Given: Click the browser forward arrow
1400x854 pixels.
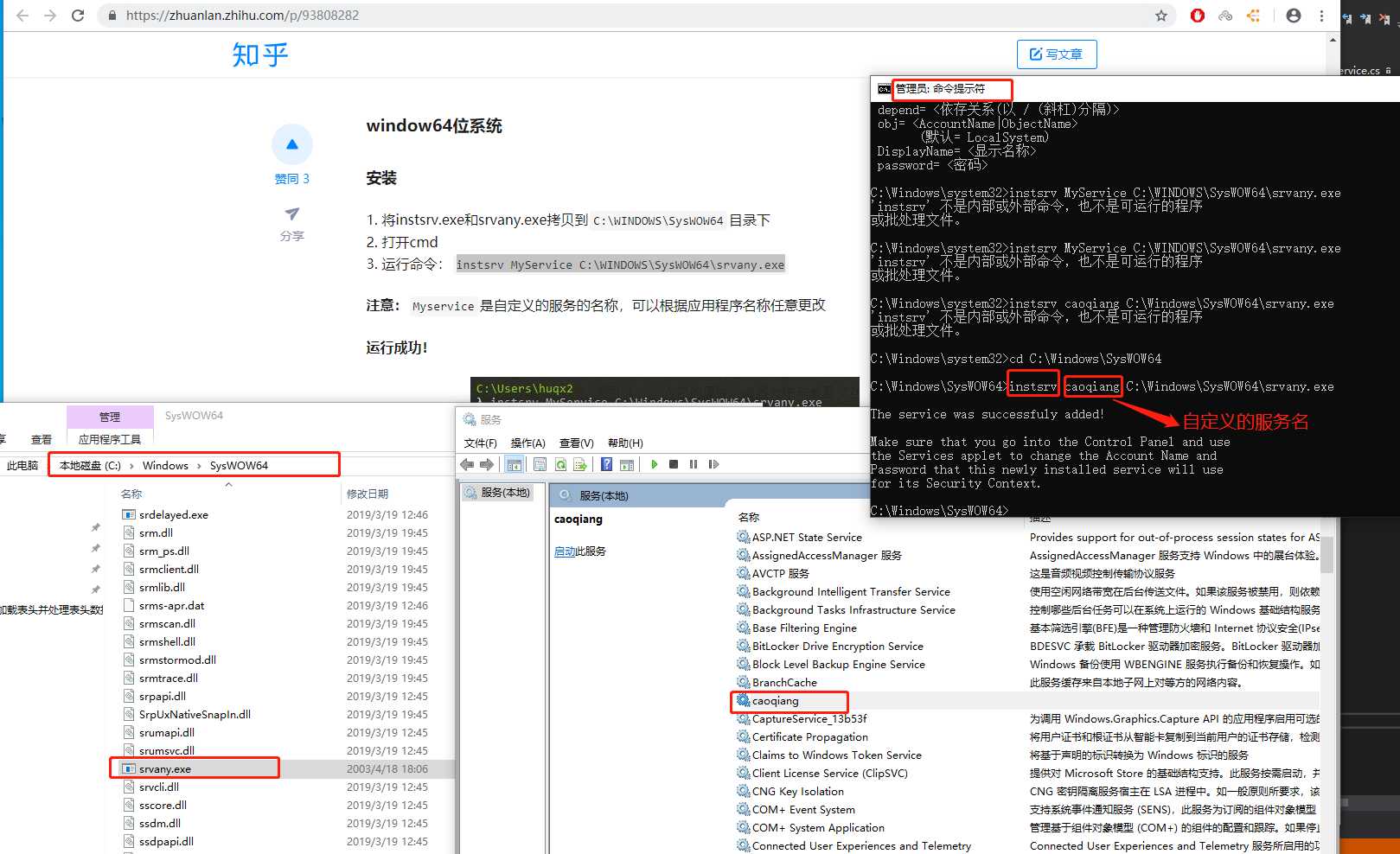Looking at the screenshot, I should [x=50, y=16].
